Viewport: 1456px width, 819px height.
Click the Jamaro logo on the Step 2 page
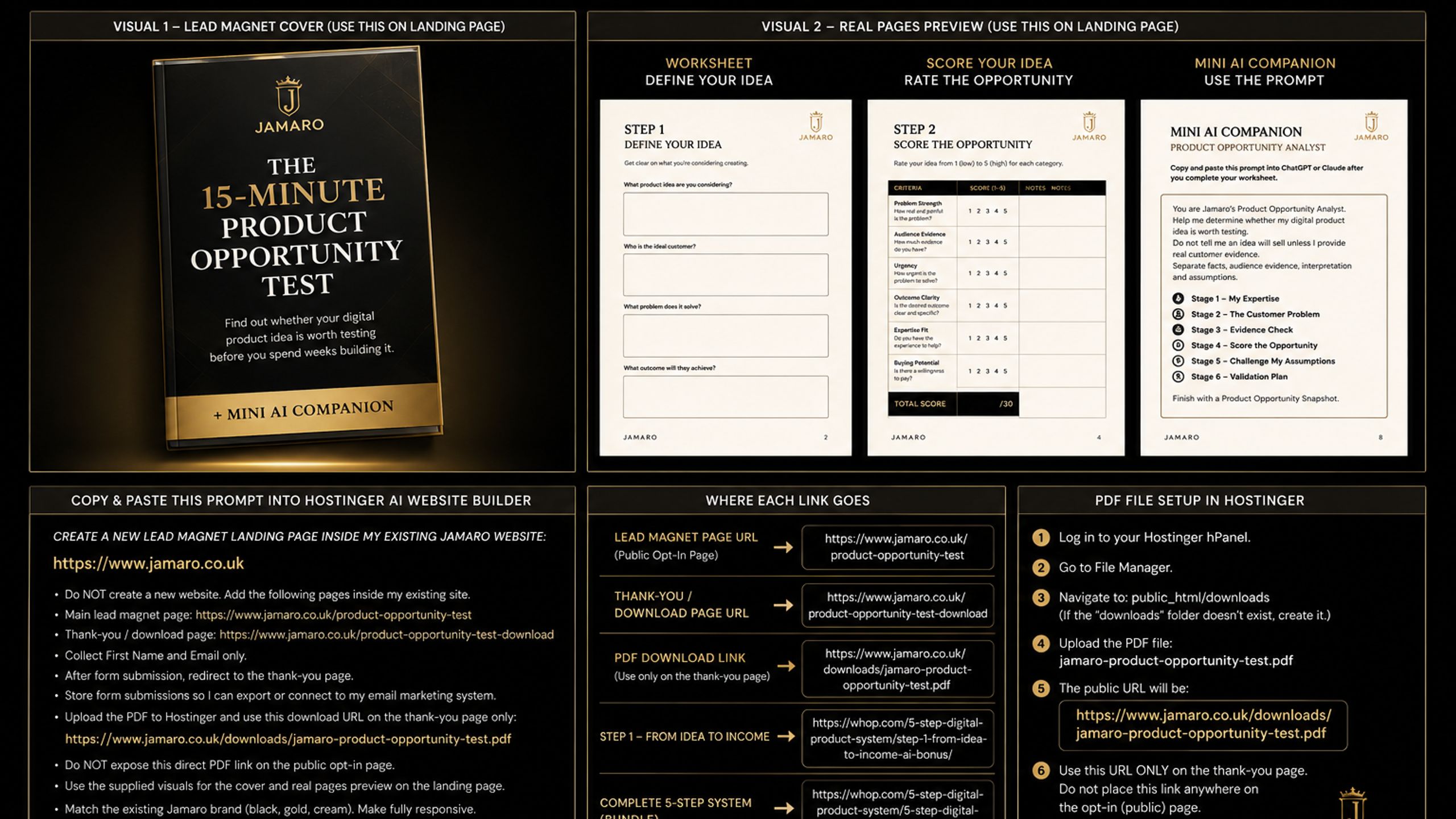tap(1089, 126)
